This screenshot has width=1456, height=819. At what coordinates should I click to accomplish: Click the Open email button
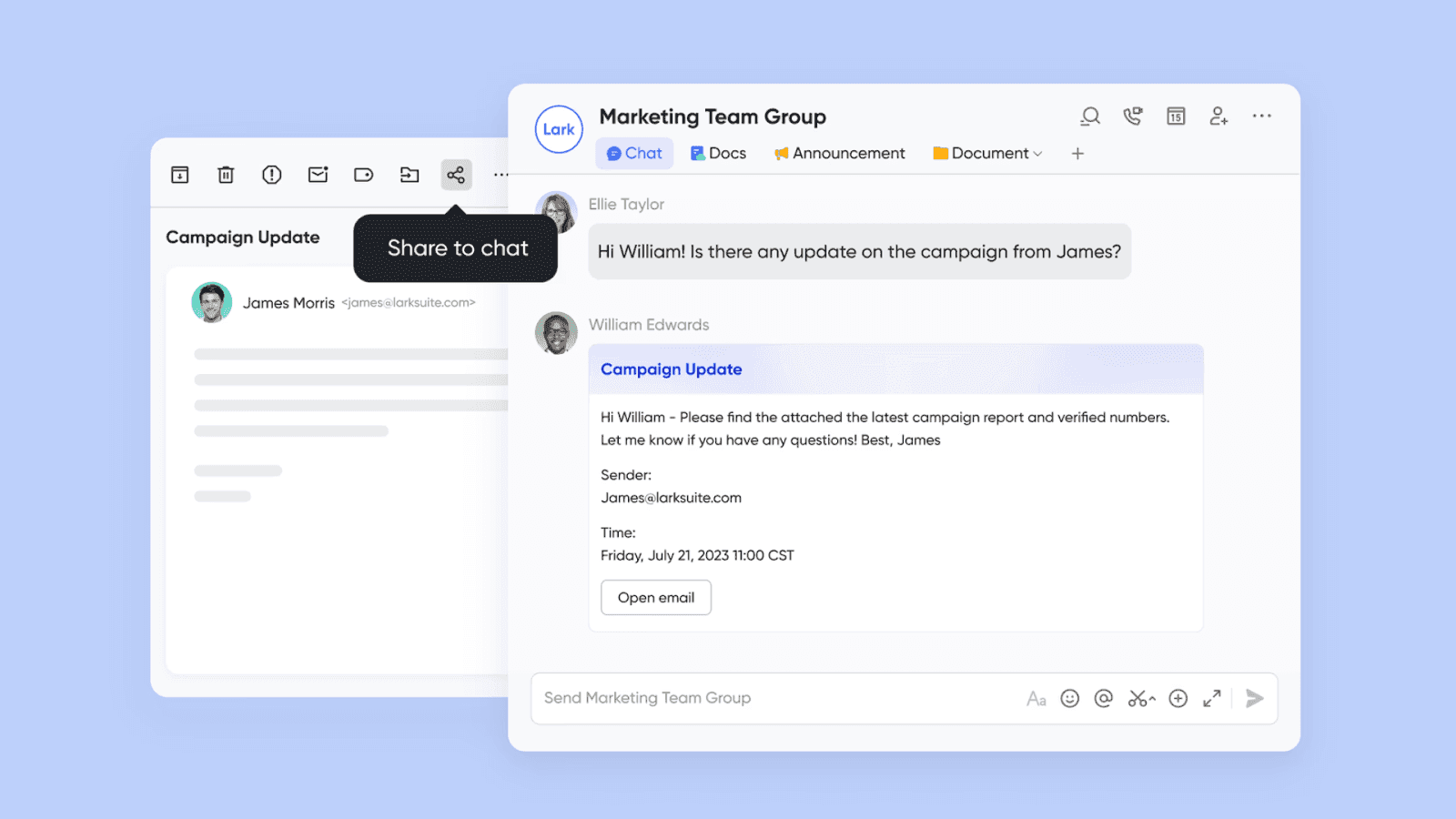(x=655, y=597)
